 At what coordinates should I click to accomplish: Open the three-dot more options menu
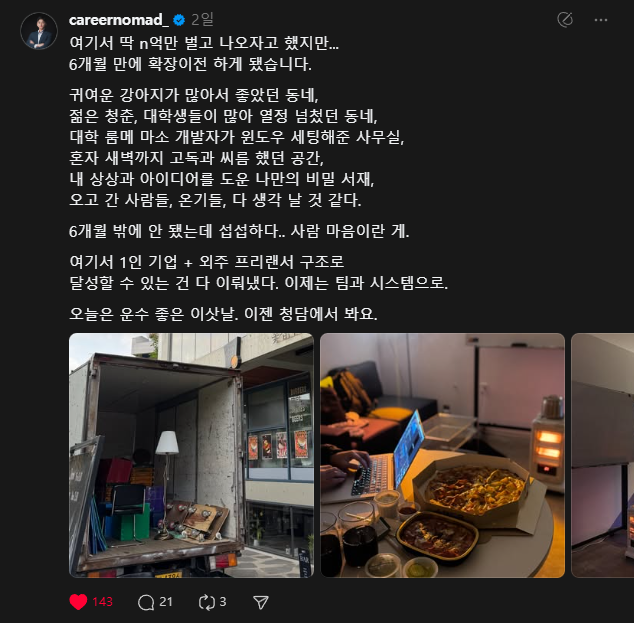(600, 20)
